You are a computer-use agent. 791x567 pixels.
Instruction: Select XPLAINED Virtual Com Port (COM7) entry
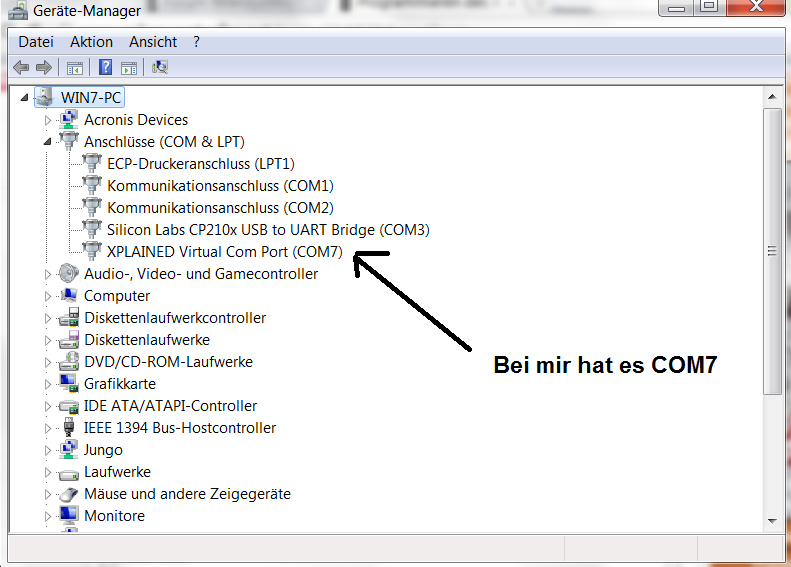[x=225, y=252]
